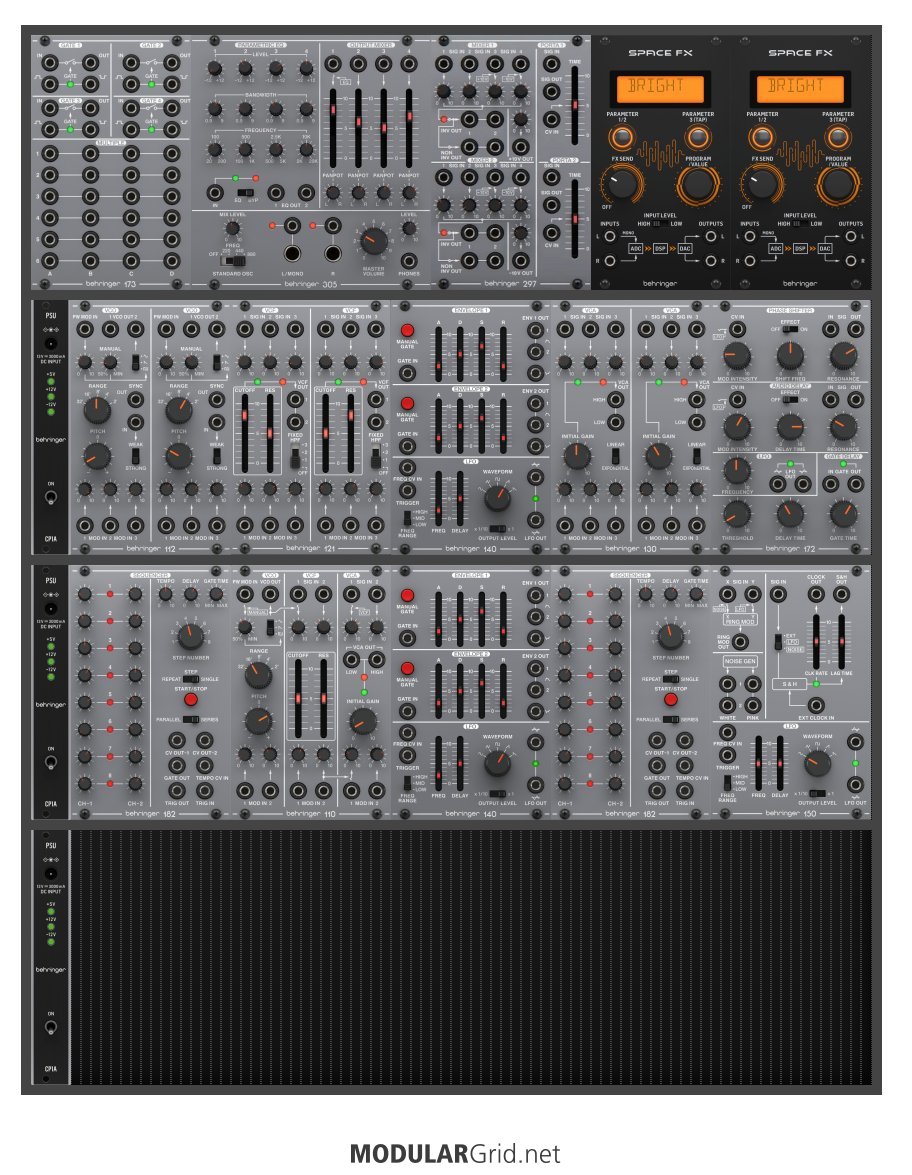Image resolution: width=912 pixels, height=1175 pixels.
Task: Click Parameter 3 (TAP) knob on left Space FX
Action: [x=698, y=137]
